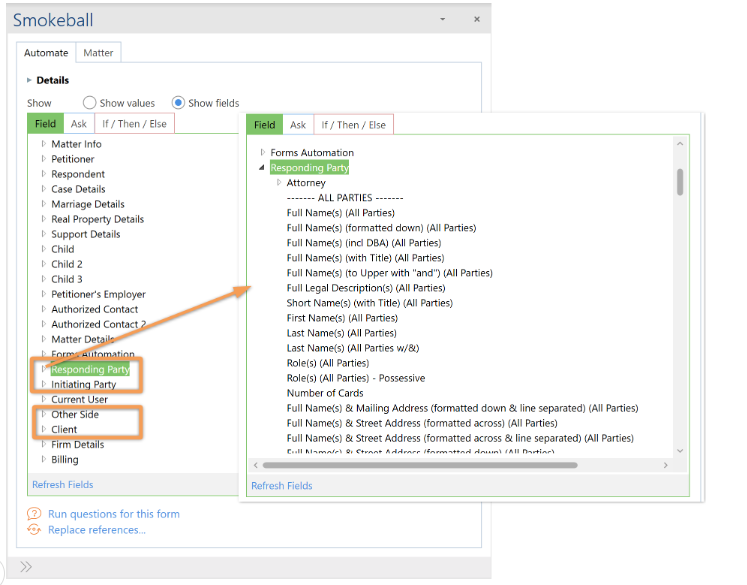Viewport: 747px width, 585px height.
Task: Close the Smokeball task pane
Action: pos(476,19)
